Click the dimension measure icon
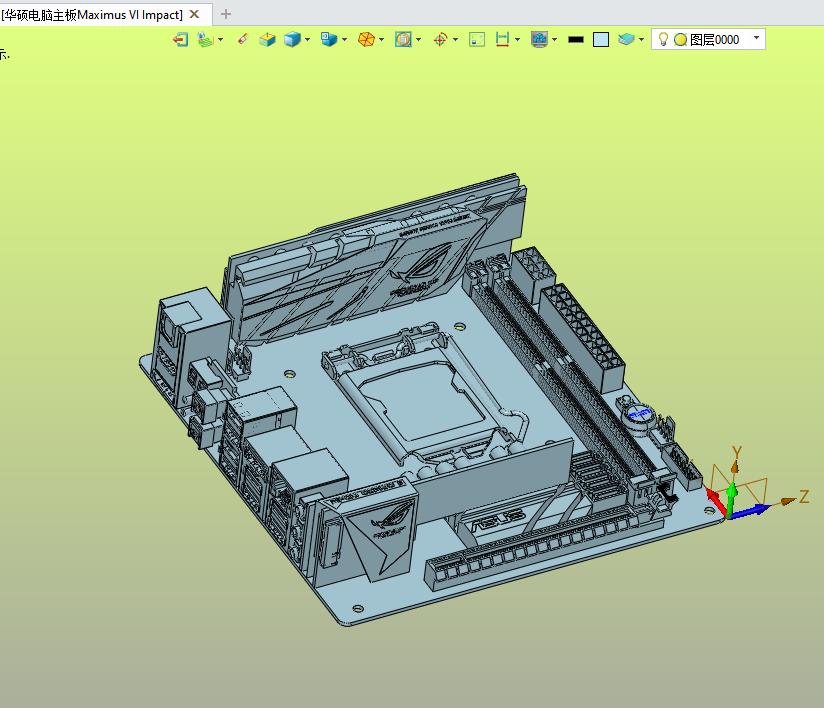This screenshot has width=824, height=708. (502, 39)
